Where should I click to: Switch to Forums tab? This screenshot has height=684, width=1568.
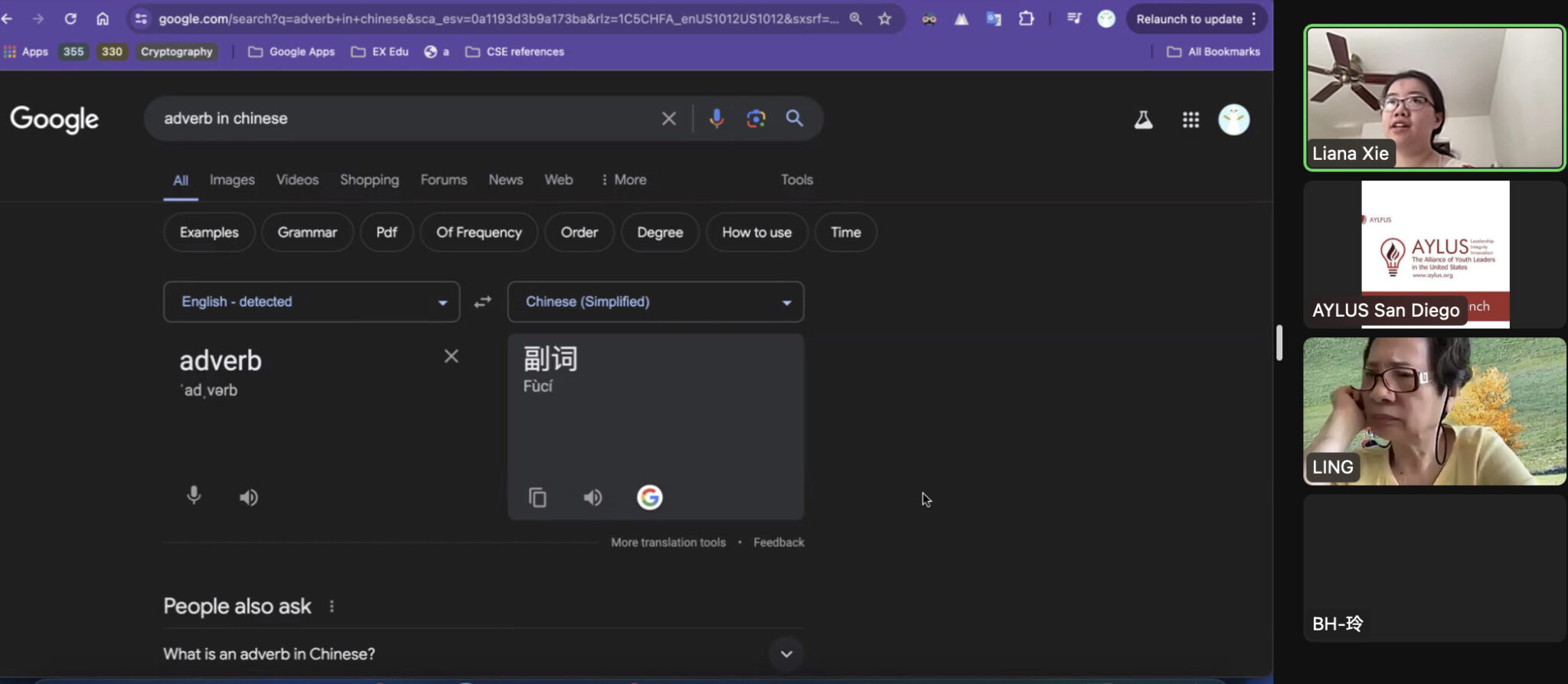click(x=443, y=180)
